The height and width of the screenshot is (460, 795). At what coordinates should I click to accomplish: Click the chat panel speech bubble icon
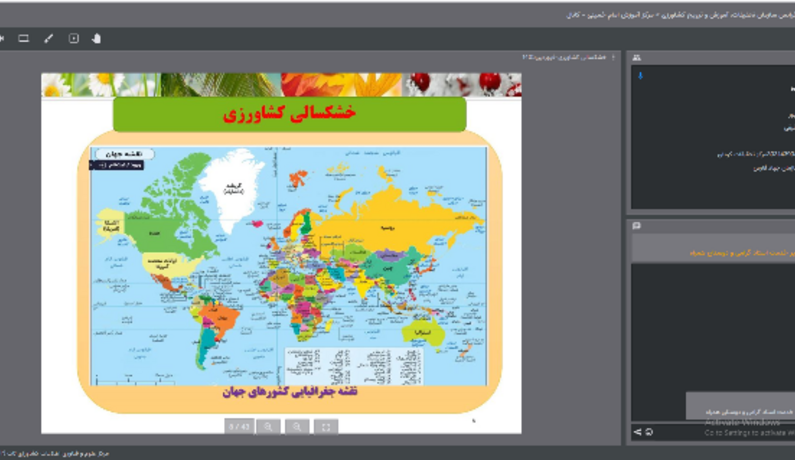636,226
